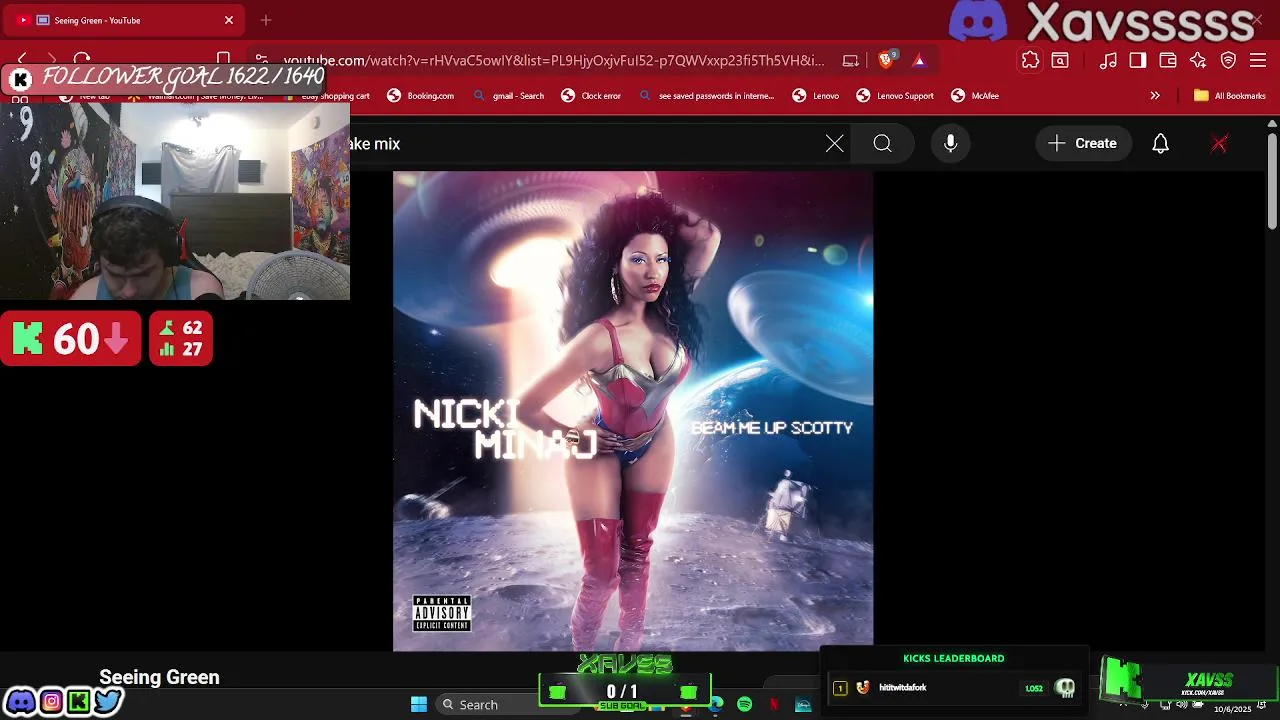Click the YouTube search magnifier button
1280x720 pixels.
pos(882,143)
